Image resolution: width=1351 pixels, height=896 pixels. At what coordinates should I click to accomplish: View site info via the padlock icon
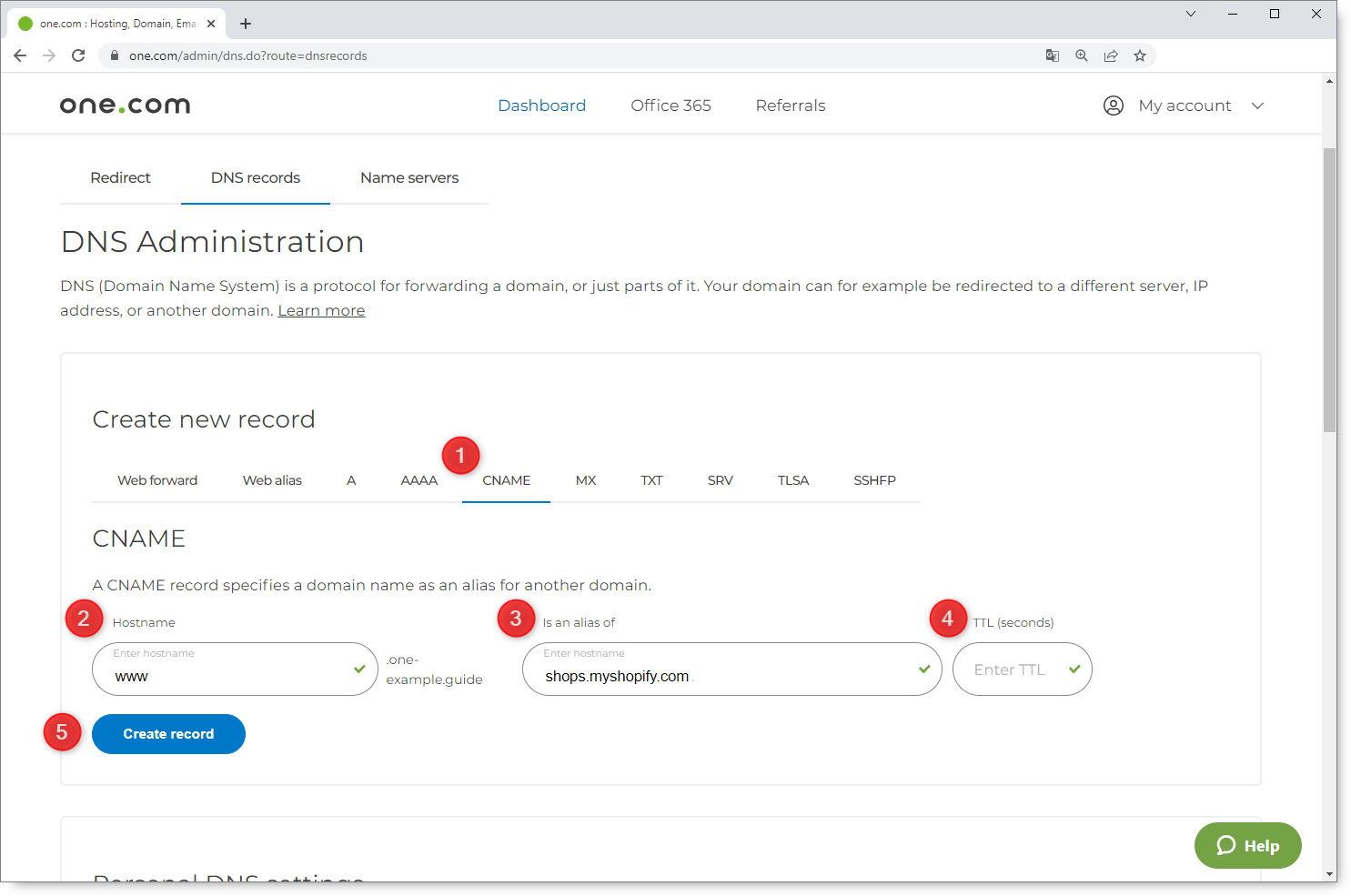115,55
